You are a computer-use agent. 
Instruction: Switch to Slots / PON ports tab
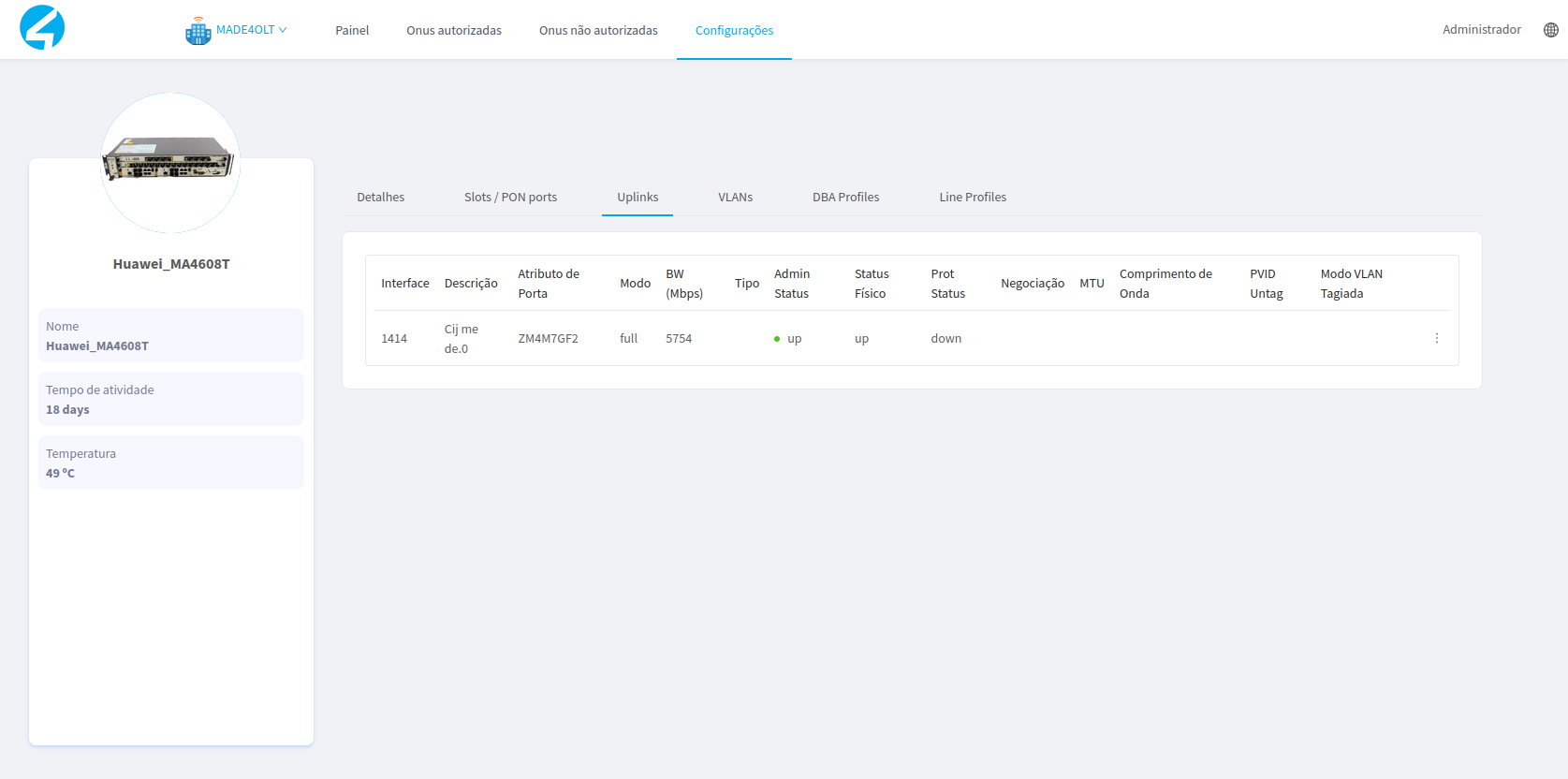(x=510, y=197)
